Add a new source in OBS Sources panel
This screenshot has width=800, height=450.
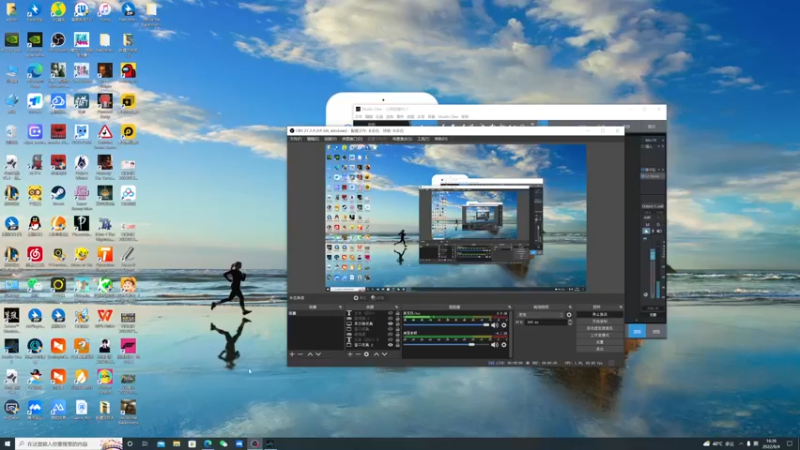[x=350, y=354]
